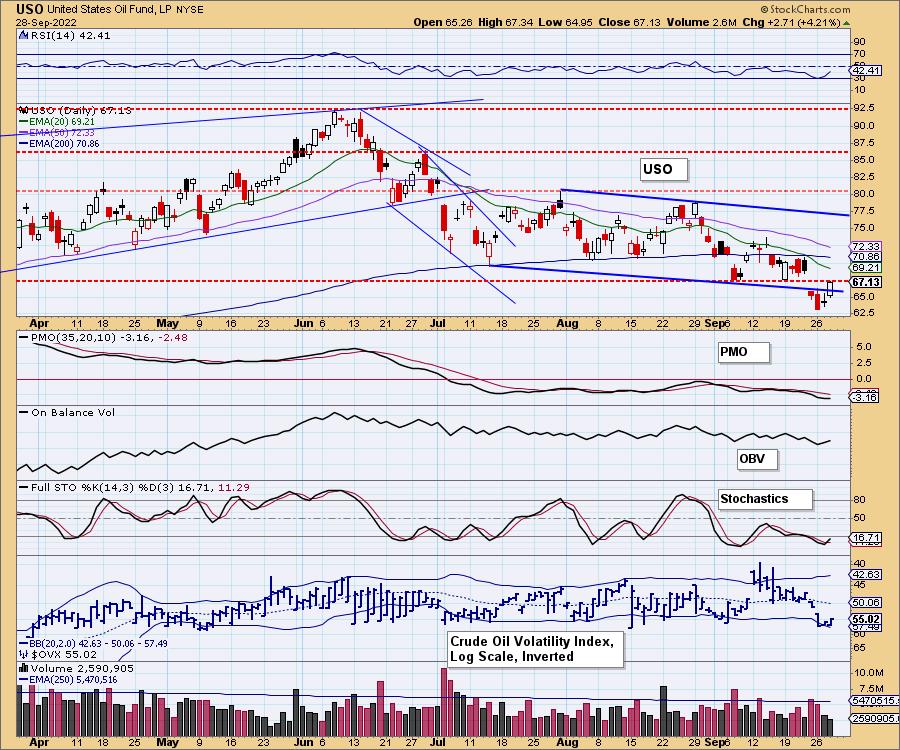Click the Volume 2,590,905 label
The height and width of the screenshot is (750, 900).
pos(76,669)
